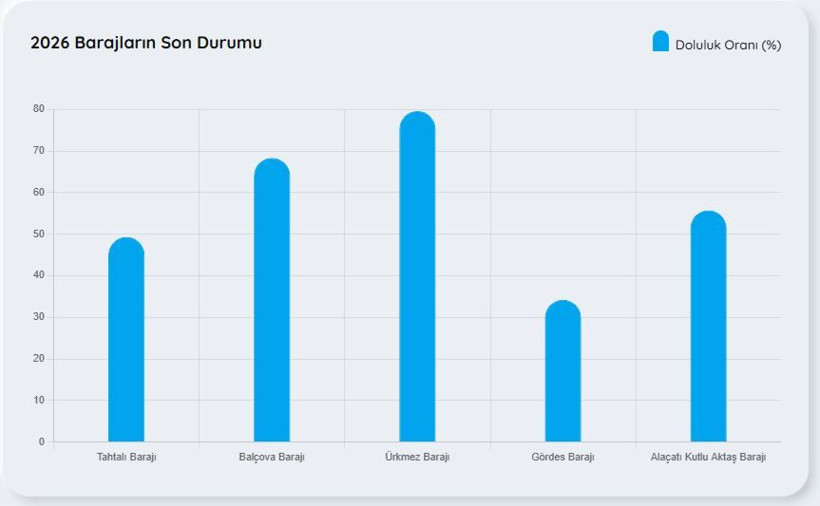Click the Gördes Barajı axis label
This screenshot has width=820, height=506.
[563, 457]
